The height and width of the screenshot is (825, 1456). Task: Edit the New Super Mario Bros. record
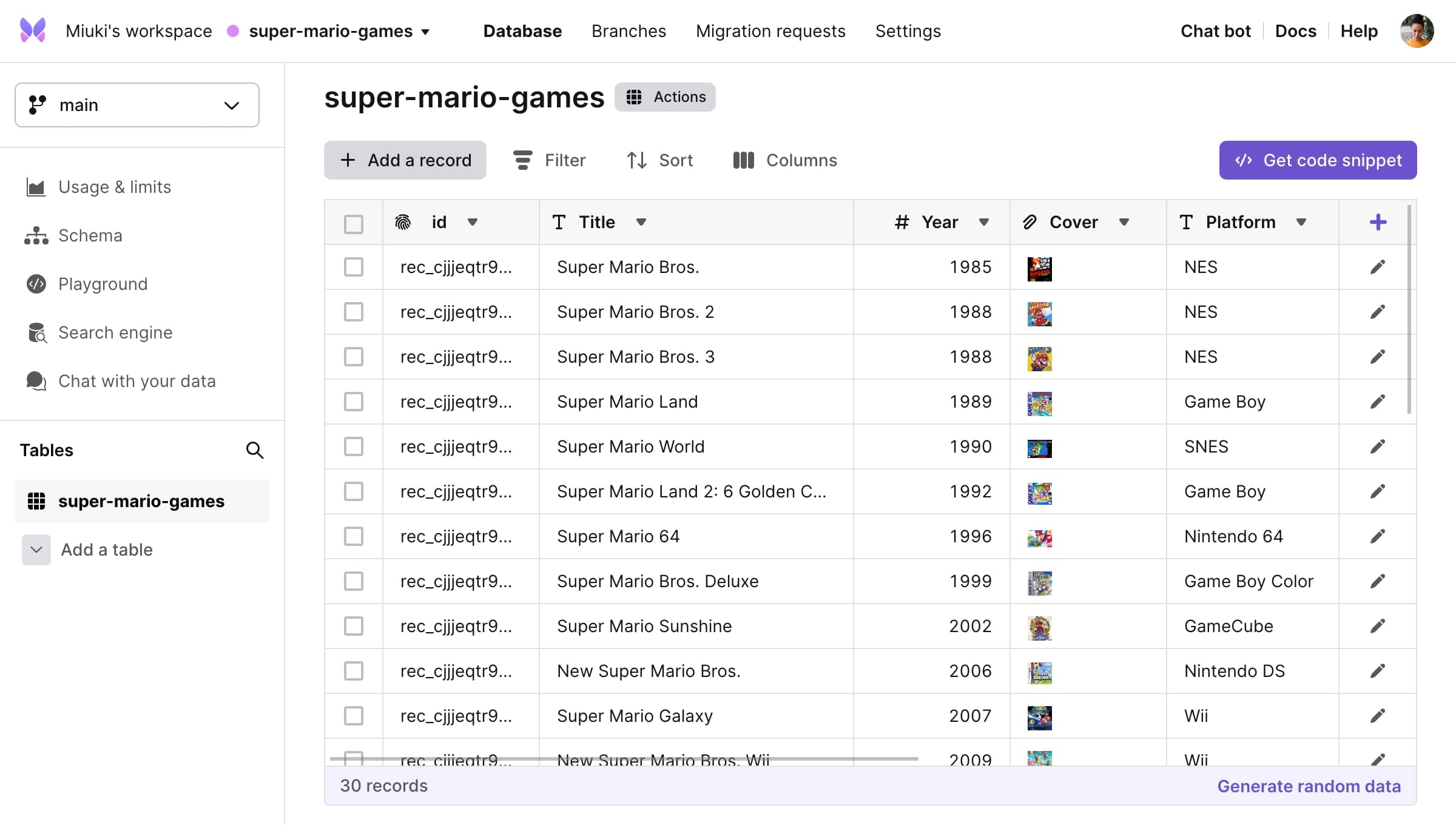coord(1378,671)
